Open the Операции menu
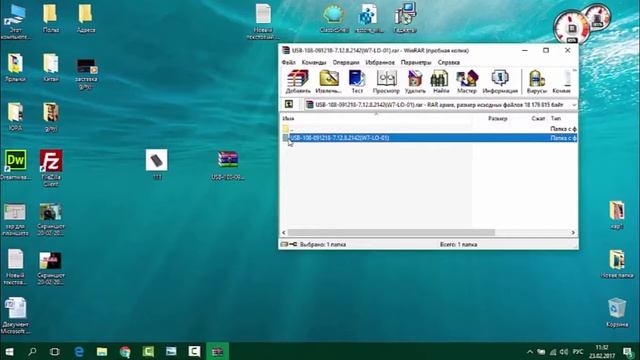The height and width of the screenshot is (360, 640). coord(346,62)
